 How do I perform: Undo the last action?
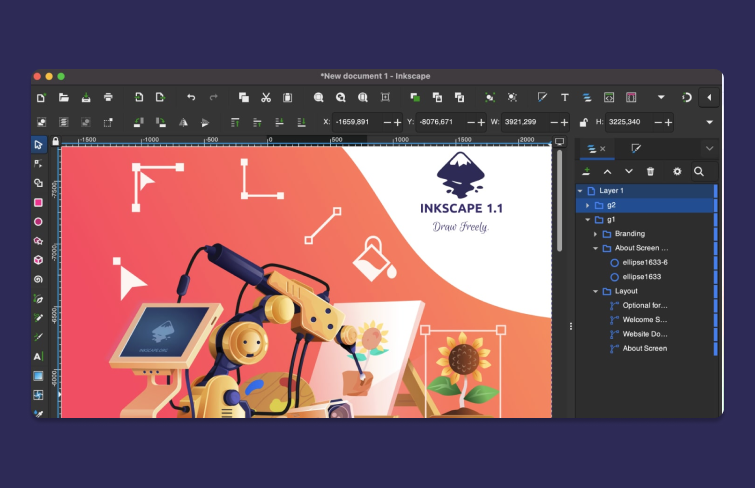coord(191,98)
